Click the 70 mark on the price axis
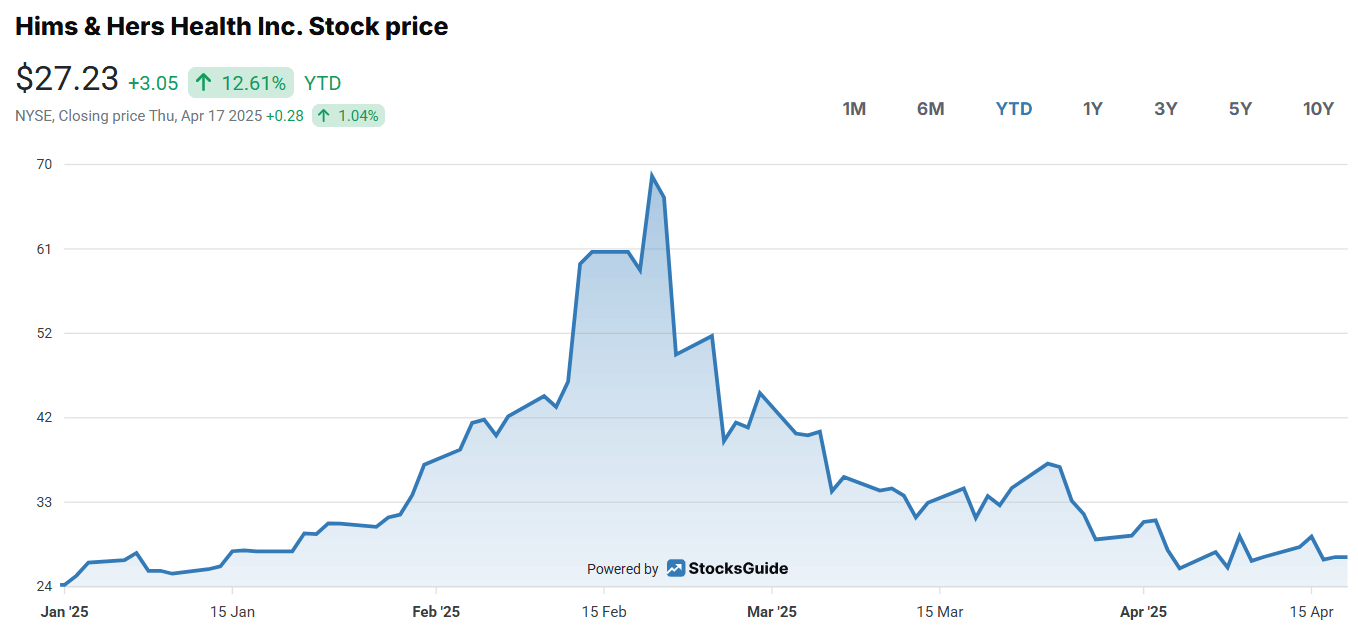 (43, 164)
